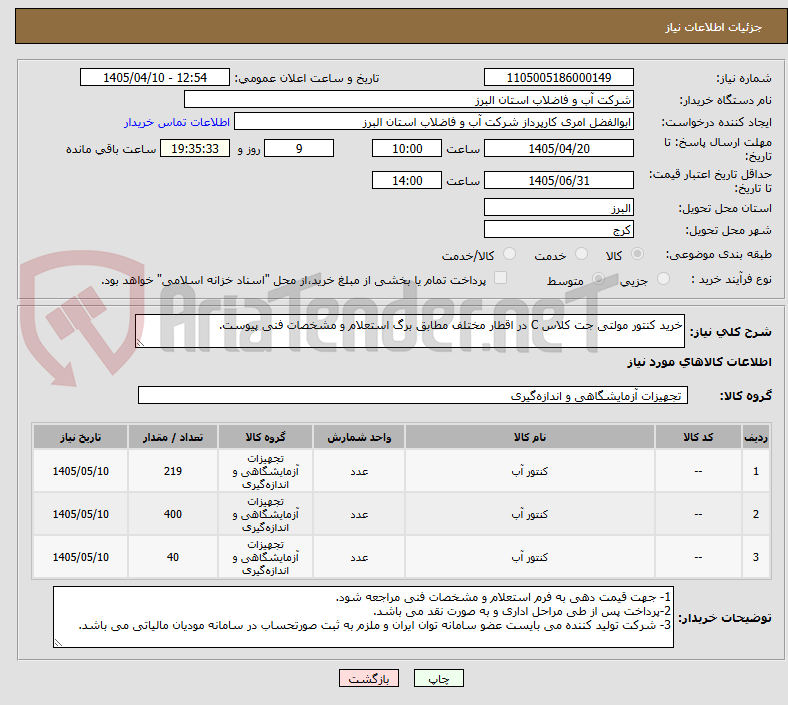
Task: Click the response deadline date 1405/04/20
Action: click(x=558, y=148)
